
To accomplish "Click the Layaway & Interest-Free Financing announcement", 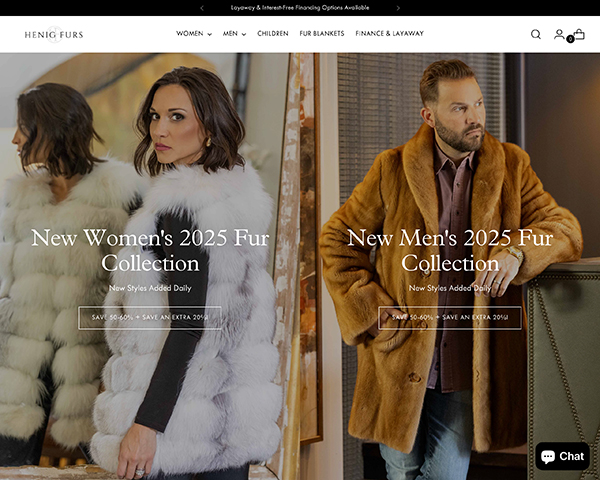I will (x=300, y=8).
